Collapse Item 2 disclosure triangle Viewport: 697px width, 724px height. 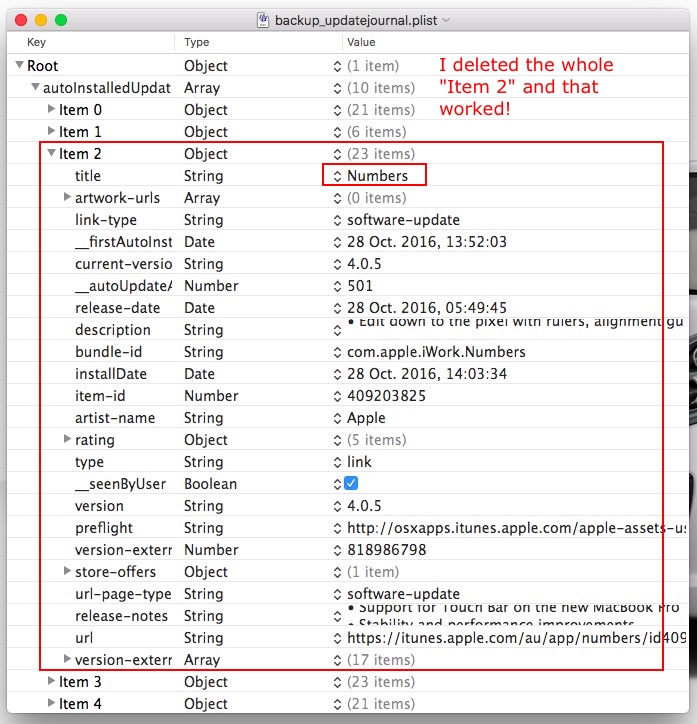tap(51, 153)
